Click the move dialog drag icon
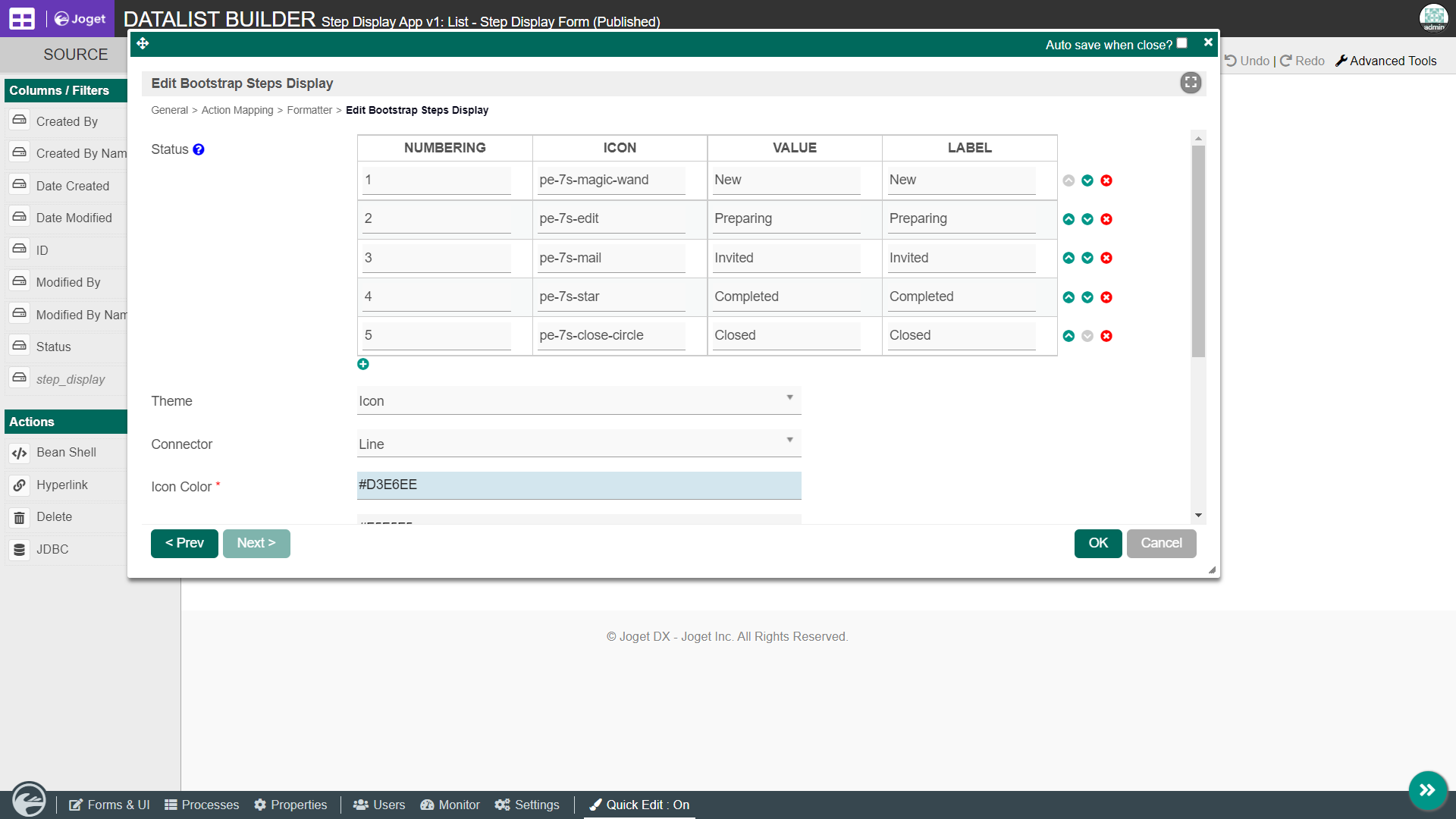1456x819 pixels. (143, 43)
